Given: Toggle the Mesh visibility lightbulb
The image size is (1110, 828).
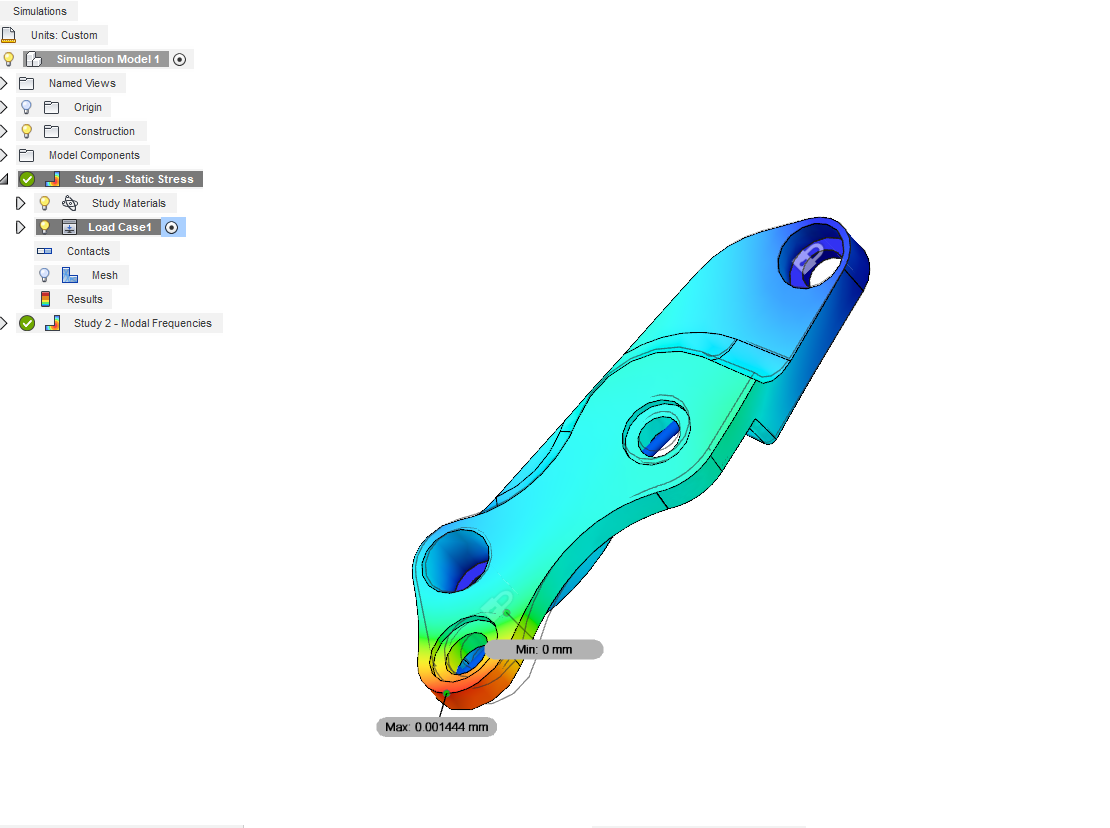Looking at the screenshot, I should [x=44, y=275].
